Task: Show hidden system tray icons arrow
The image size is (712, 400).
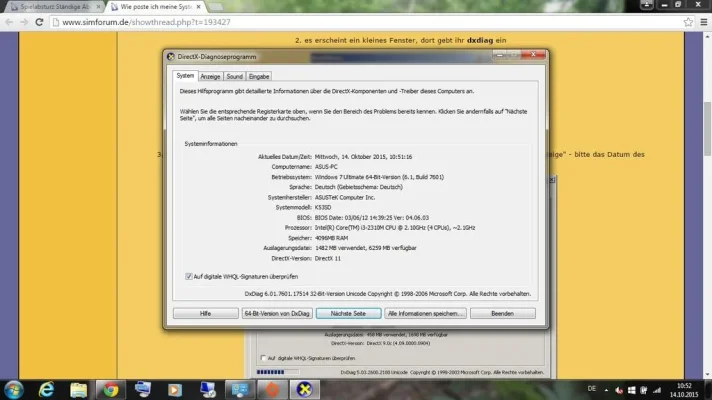Action: [606, 390]
